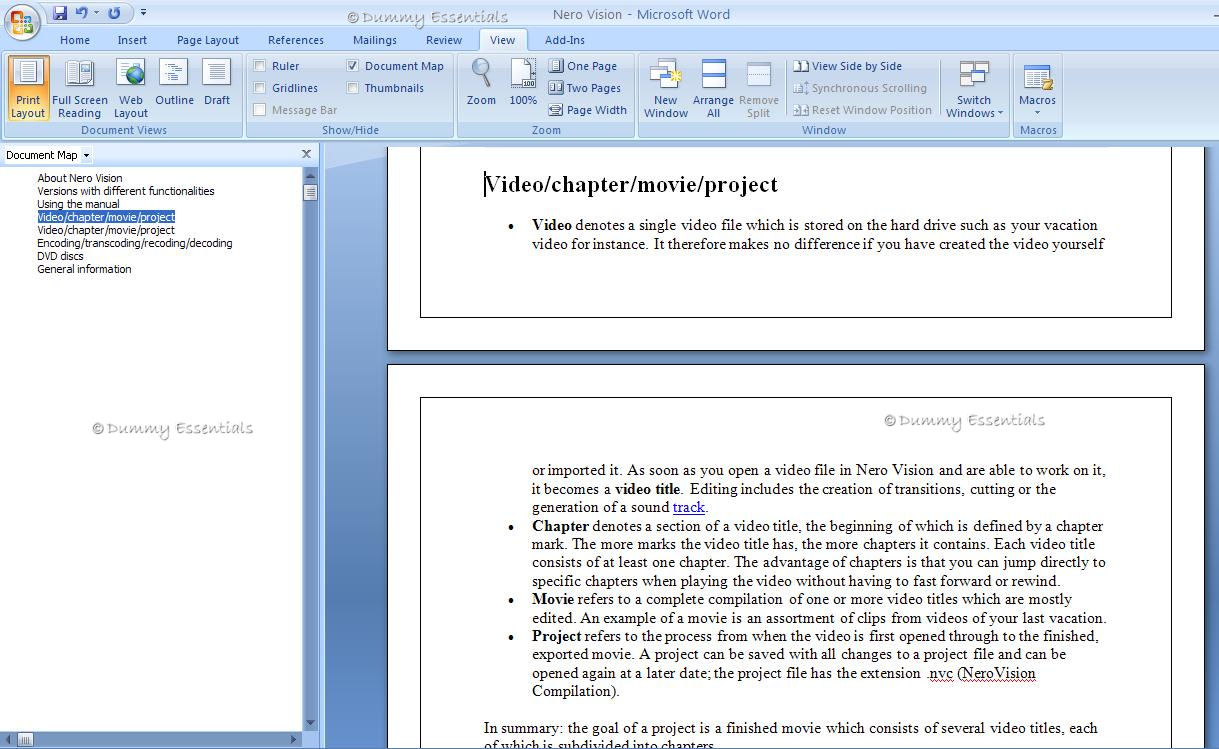Open the Office button menu
The height and width of the screenshot is (749, 1219).
pyautogui.click(x=22, y=21)
